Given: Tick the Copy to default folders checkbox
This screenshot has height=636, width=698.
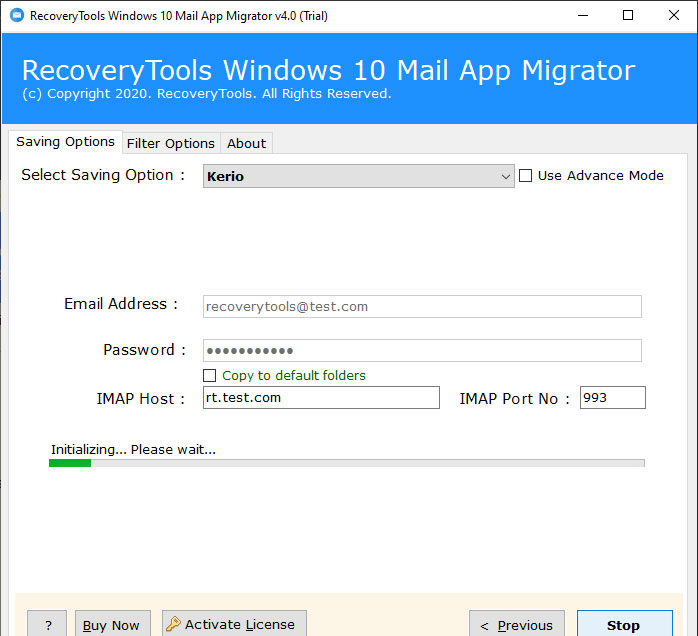Looking at the screenshot, I should [210, 376].
